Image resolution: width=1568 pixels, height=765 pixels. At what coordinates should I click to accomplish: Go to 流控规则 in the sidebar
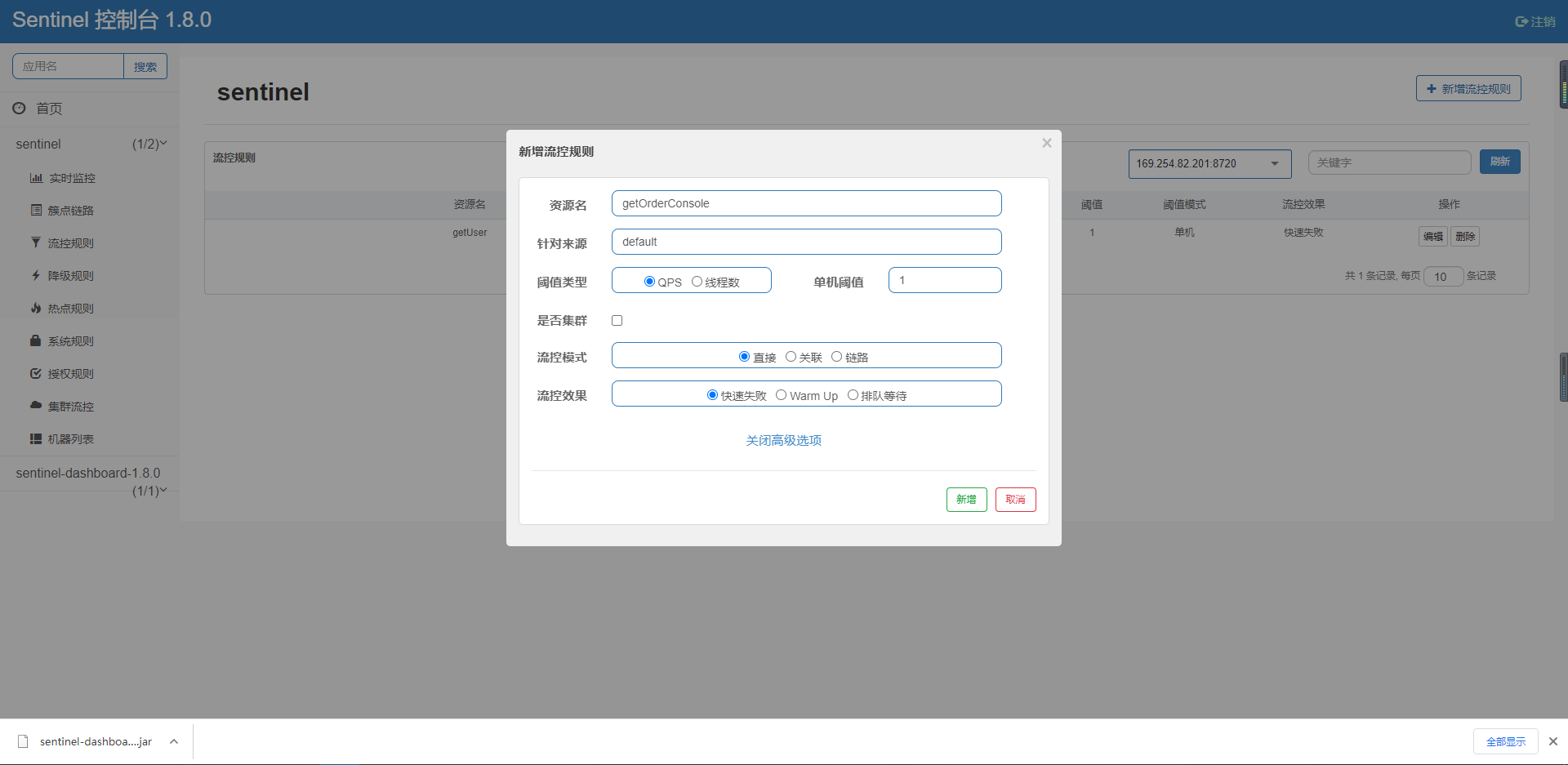coord(71,243)
